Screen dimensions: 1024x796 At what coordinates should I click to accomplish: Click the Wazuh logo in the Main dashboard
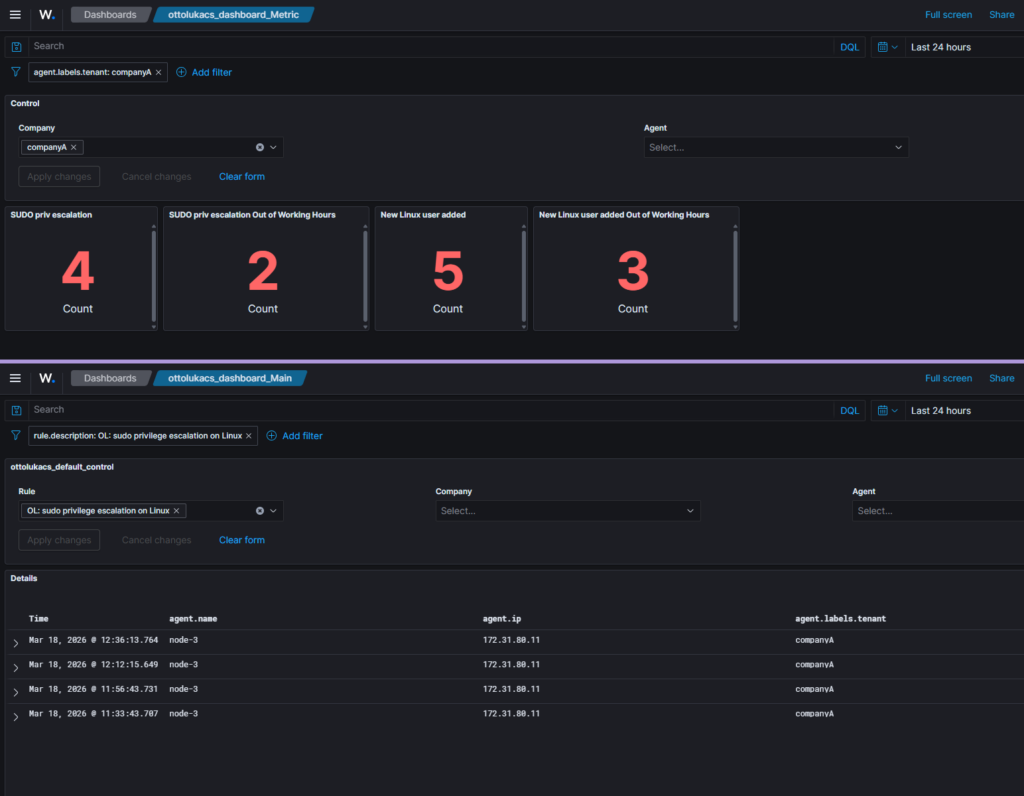pyautogui.click(x=46, y=379)
